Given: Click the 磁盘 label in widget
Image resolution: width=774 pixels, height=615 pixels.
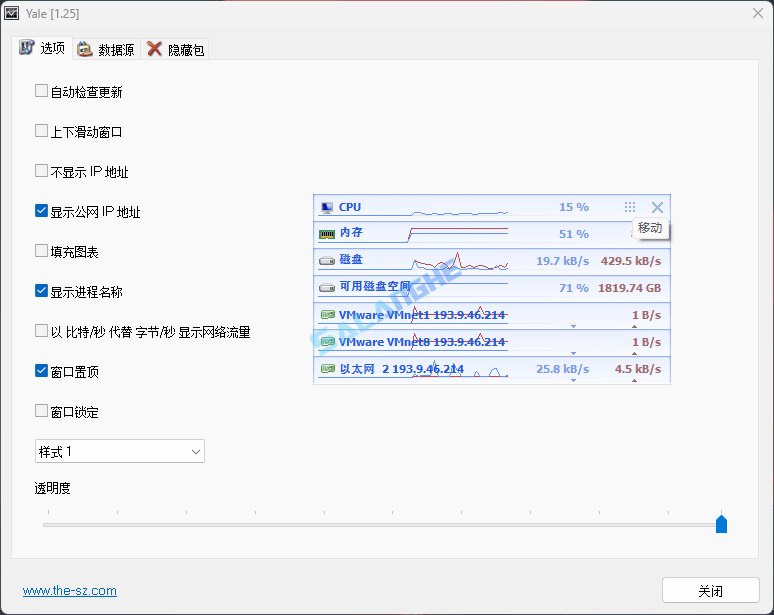Looking at the screenshot, I should (351, 259).
